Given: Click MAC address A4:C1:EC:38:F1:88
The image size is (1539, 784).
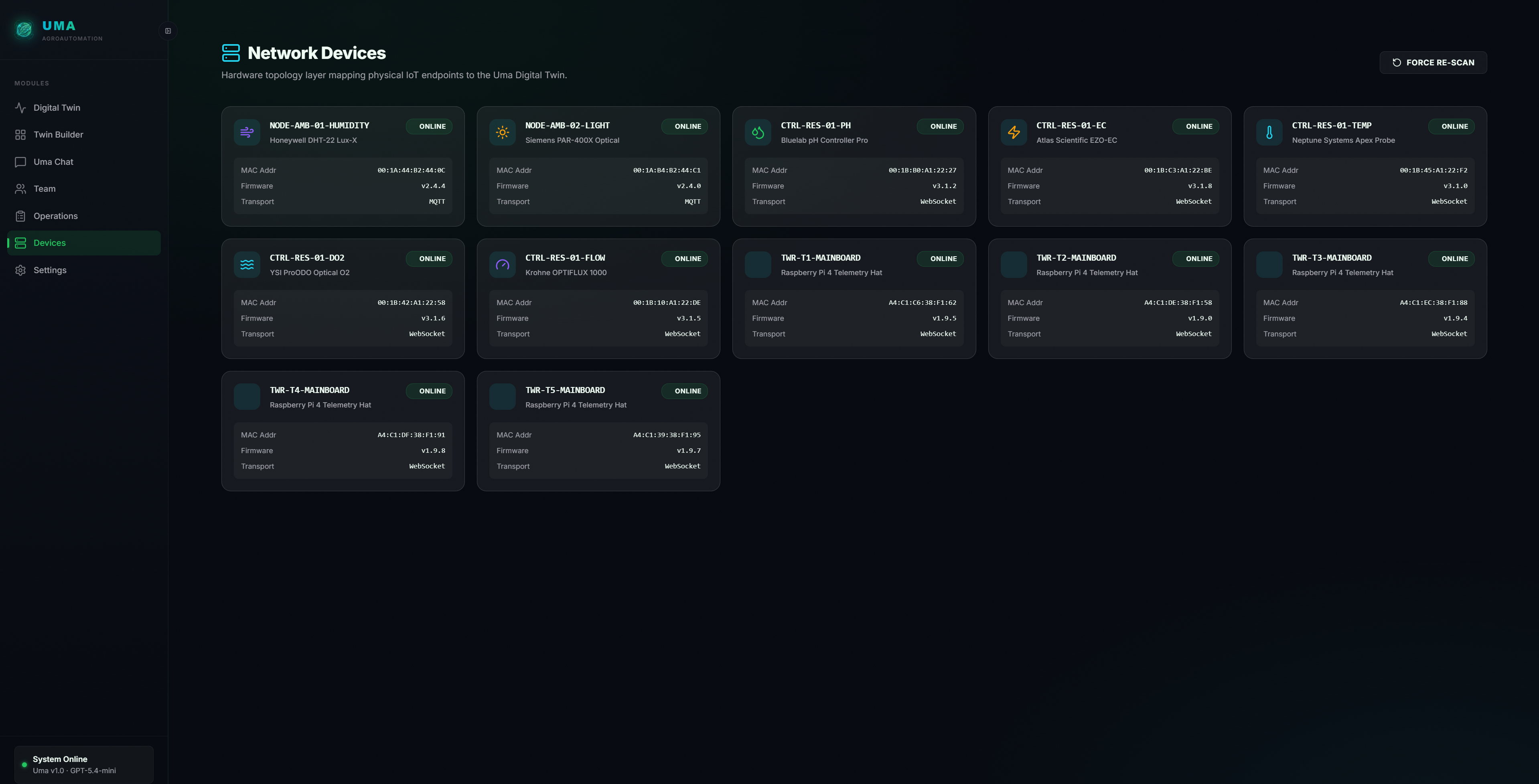Looking at the screenshot, I should coord(1433,303).
